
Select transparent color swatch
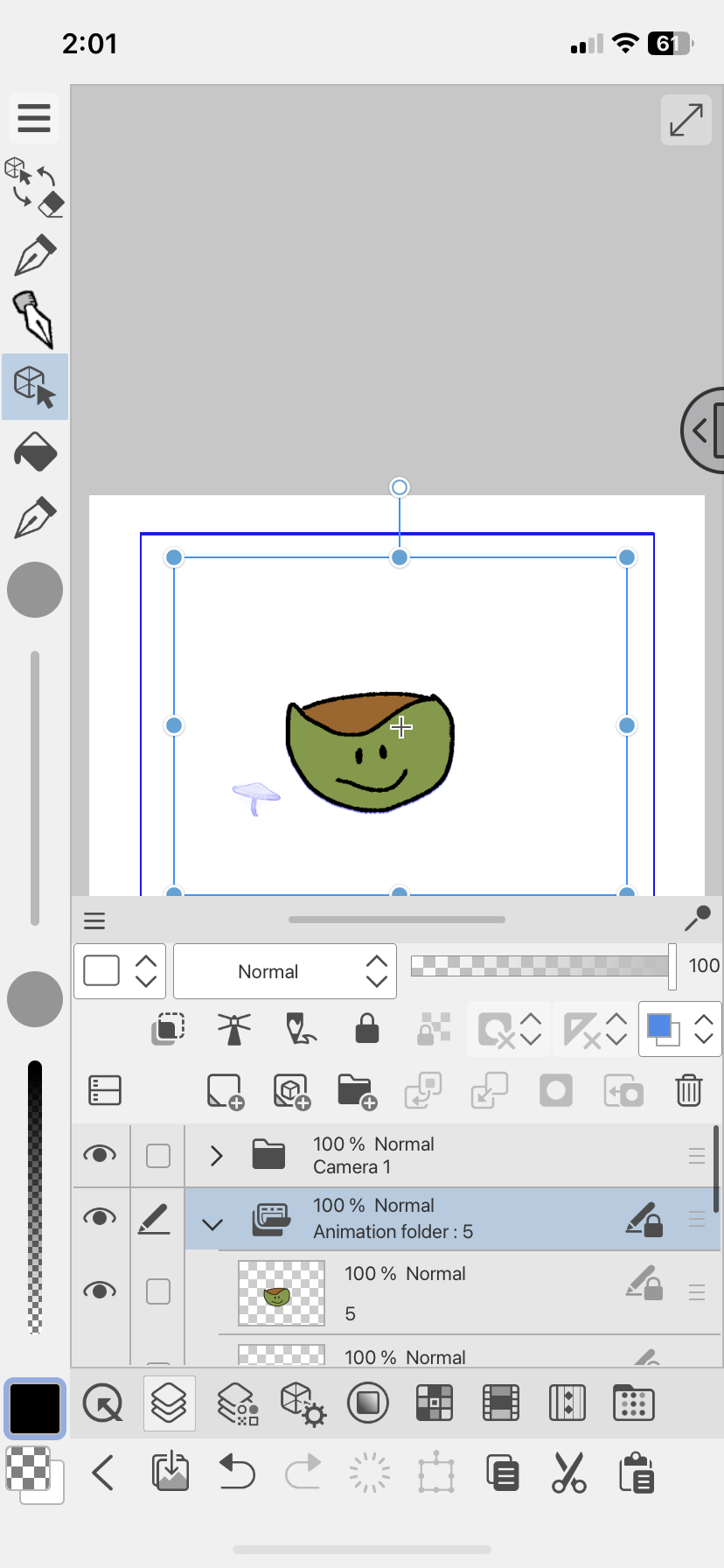tap(29, 1468)
